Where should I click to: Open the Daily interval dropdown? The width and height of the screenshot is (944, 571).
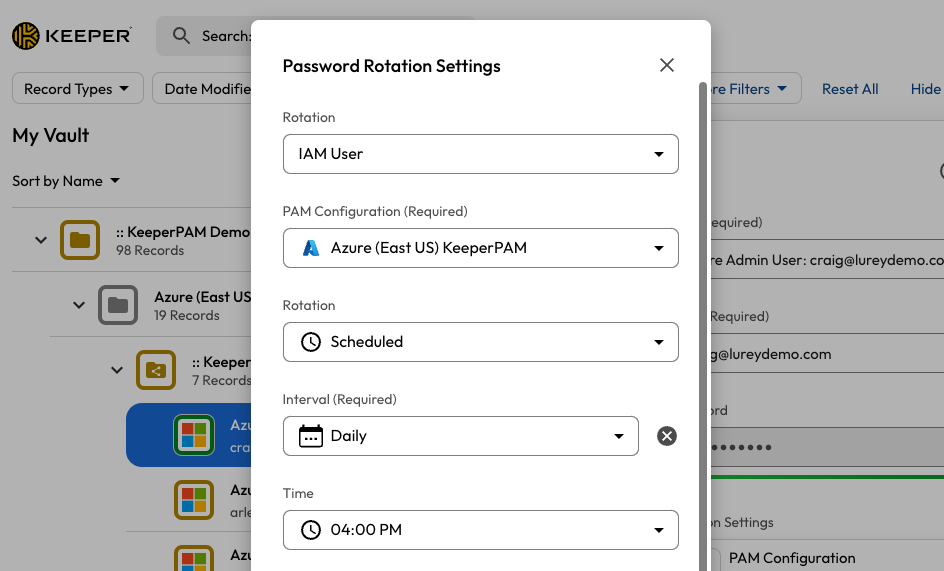[460, 436]
